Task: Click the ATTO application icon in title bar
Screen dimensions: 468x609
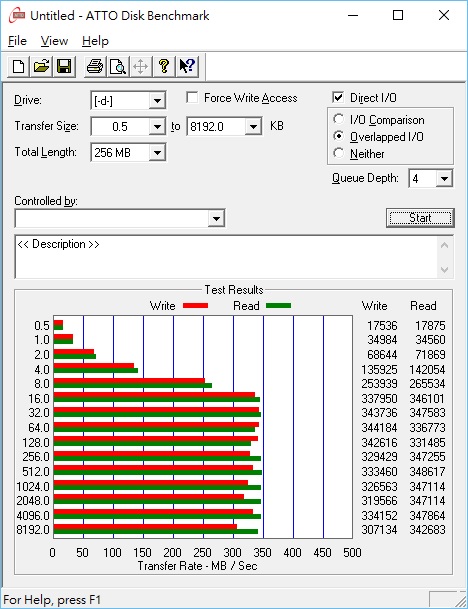Action: [x=17, y=16]
